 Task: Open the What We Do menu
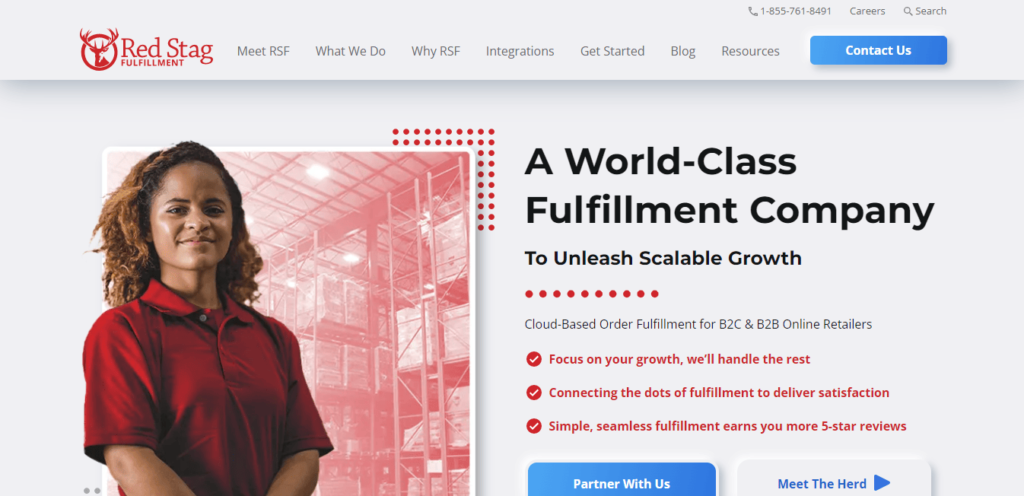(x=351, y=51)
